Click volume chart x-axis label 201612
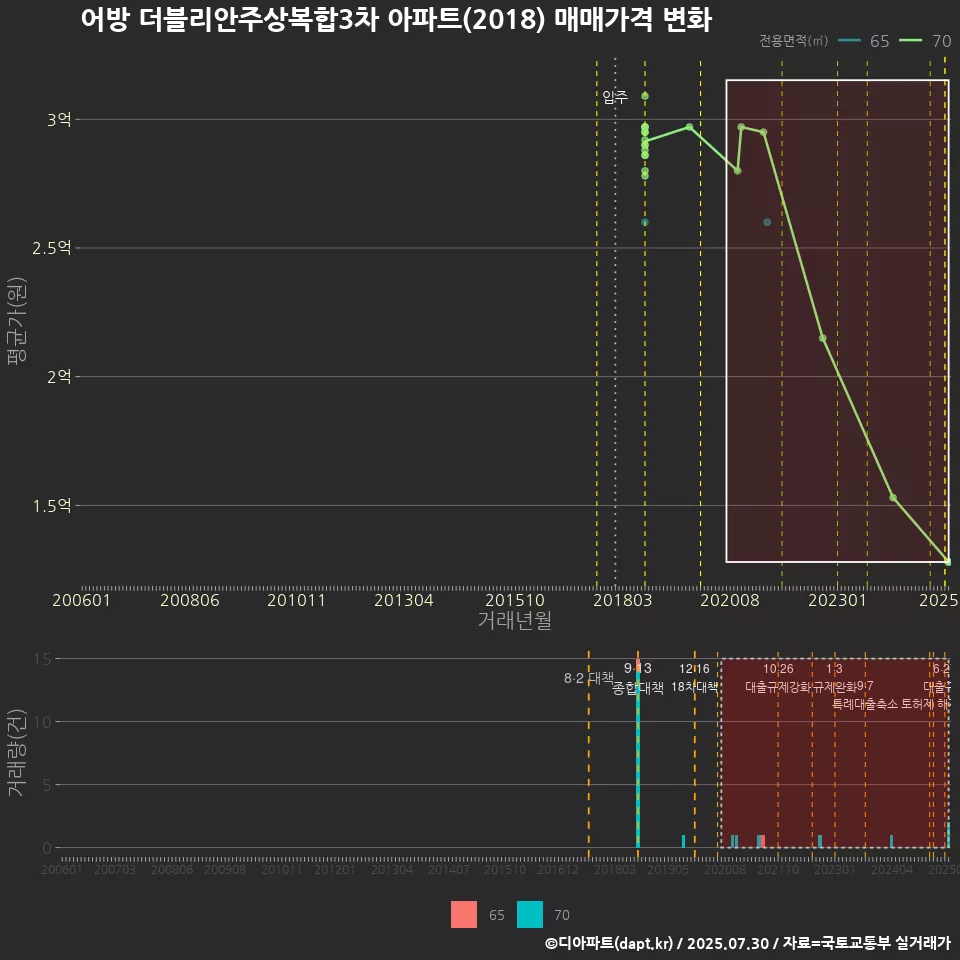Viewport: 960px width, 960px height. (558, 869)
